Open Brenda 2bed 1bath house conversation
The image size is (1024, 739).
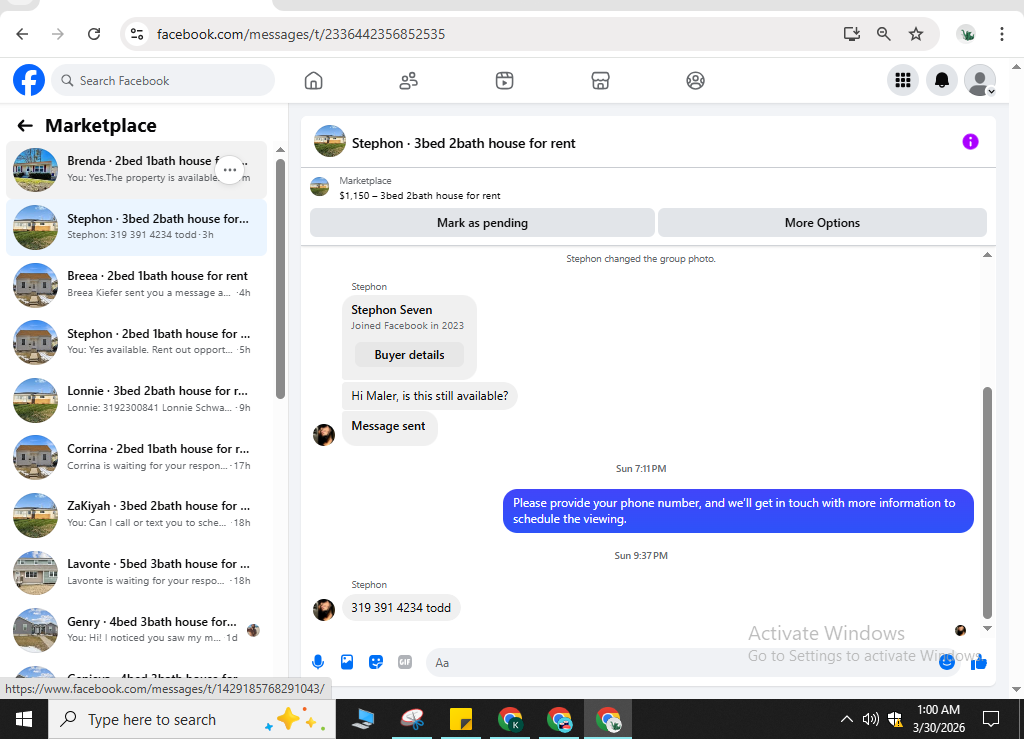tap(136, 170)
